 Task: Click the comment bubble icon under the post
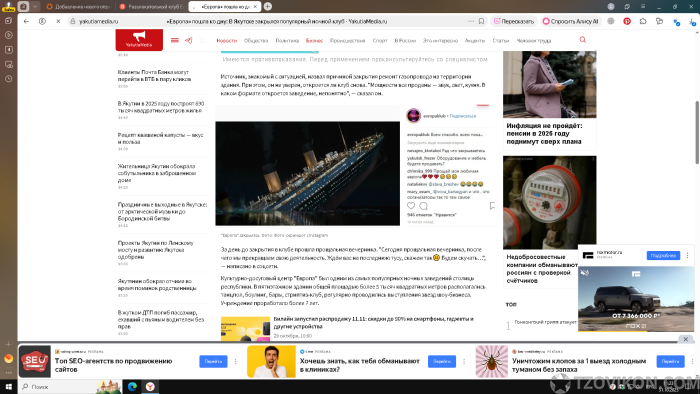coord(423,206)
